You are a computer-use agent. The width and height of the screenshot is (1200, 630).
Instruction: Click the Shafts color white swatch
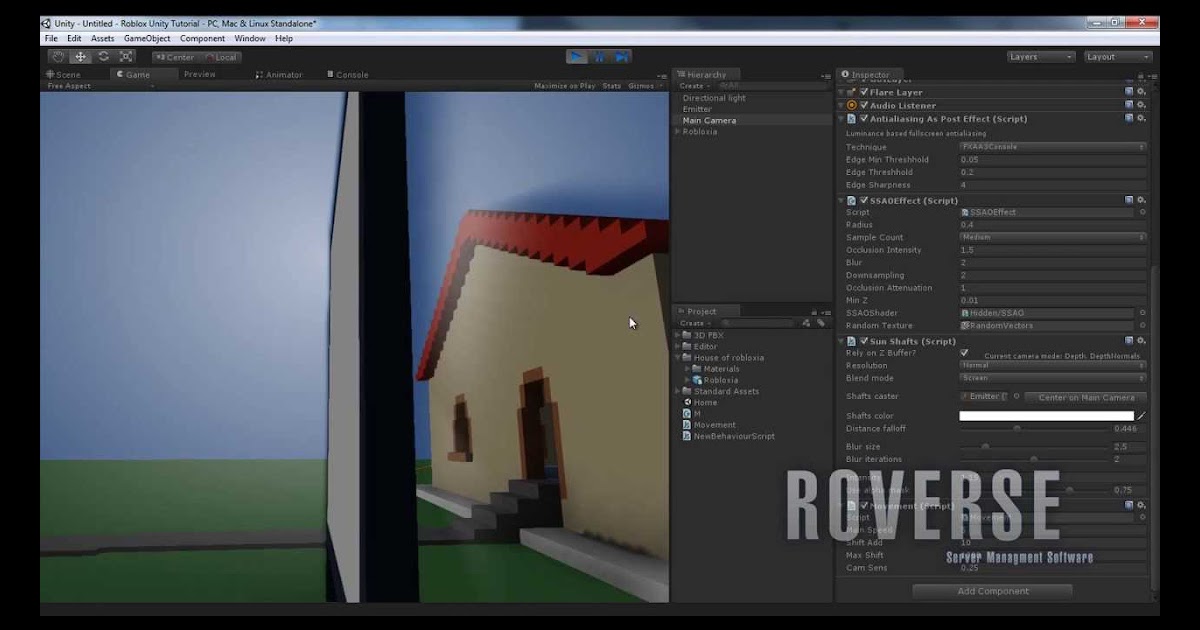click(x=1047, y=416)
